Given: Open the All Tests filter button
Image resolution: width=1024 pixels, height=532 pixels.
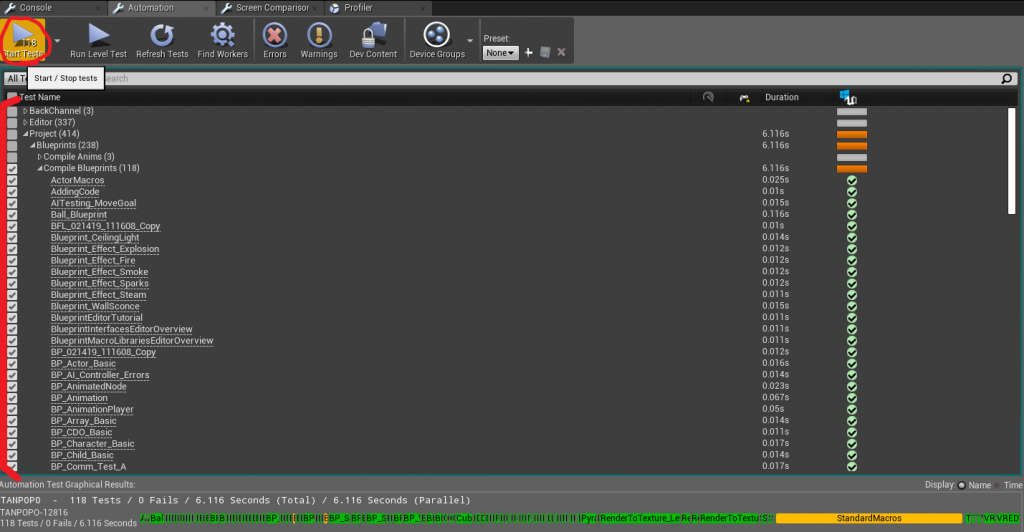Looking at the screenshot, I should tap(16, 78).
